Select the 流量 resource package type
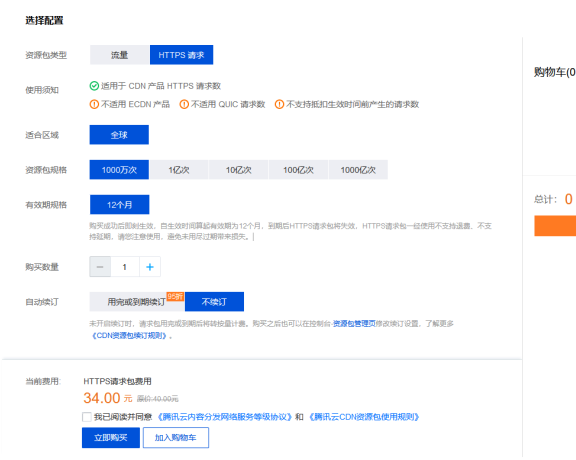The width and height of the screenshot is (576, 460). click(119, 55)
